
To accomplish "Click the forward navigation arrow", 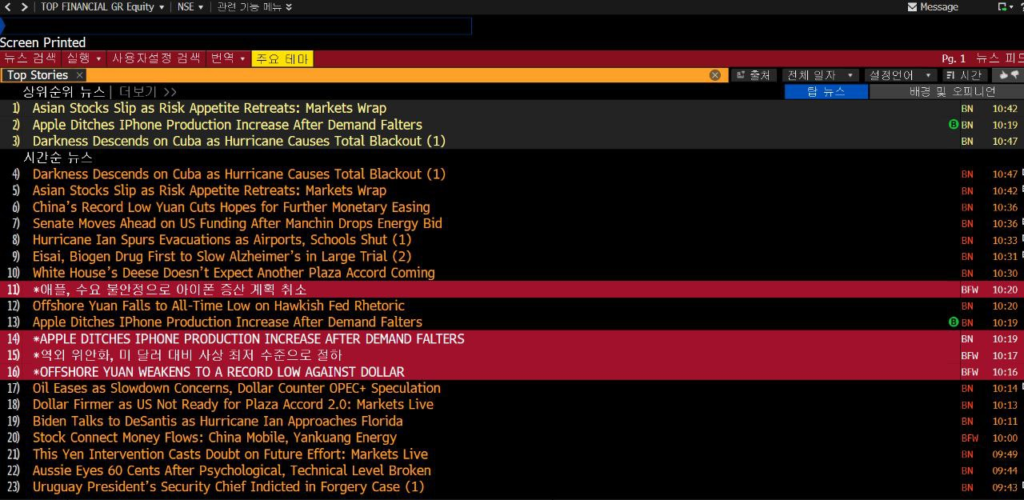I will (x=24, y=7).
